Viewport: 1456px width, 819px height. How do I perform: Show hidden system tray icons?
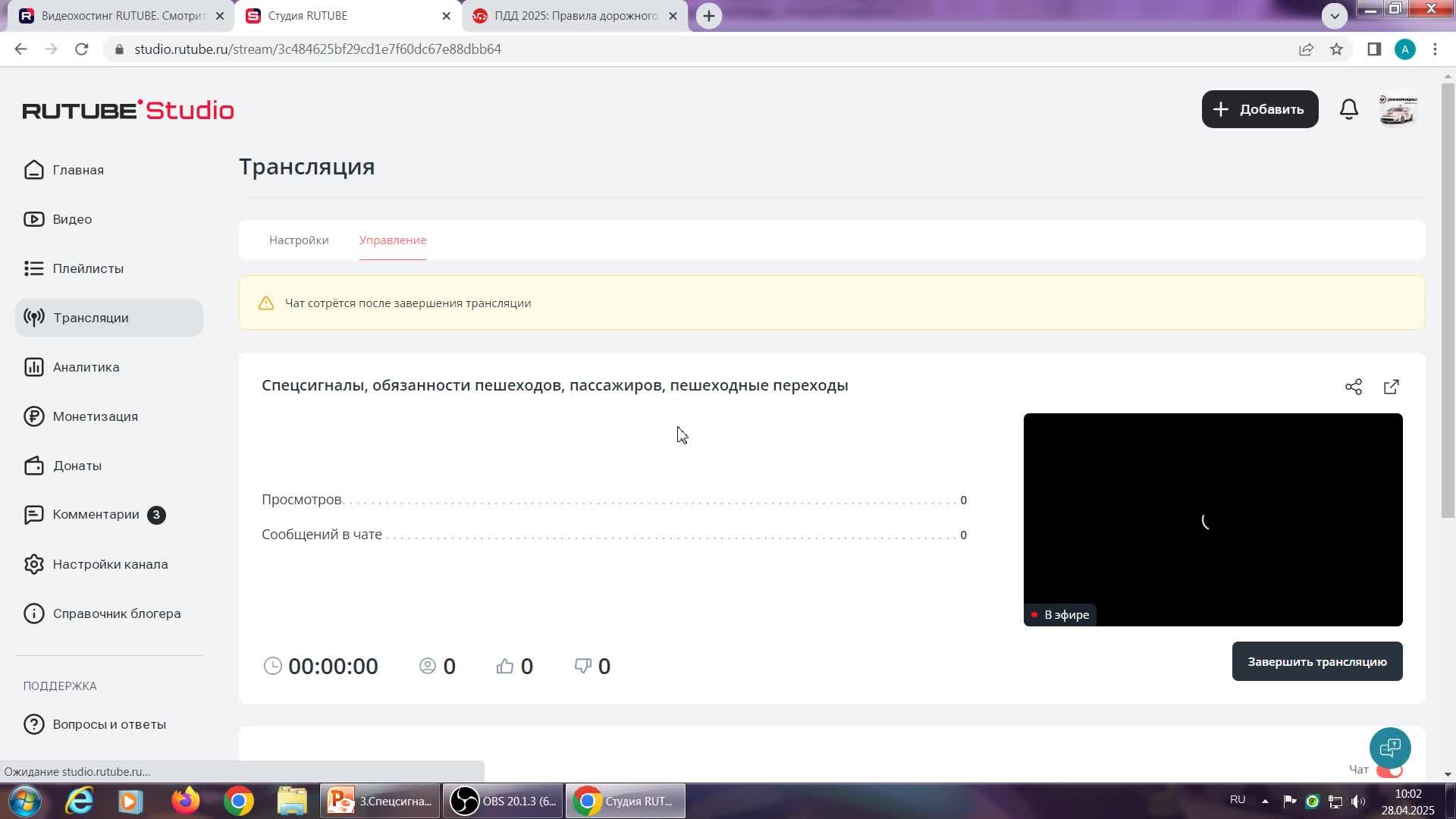pyautogui.click(x=1265, y=801)
